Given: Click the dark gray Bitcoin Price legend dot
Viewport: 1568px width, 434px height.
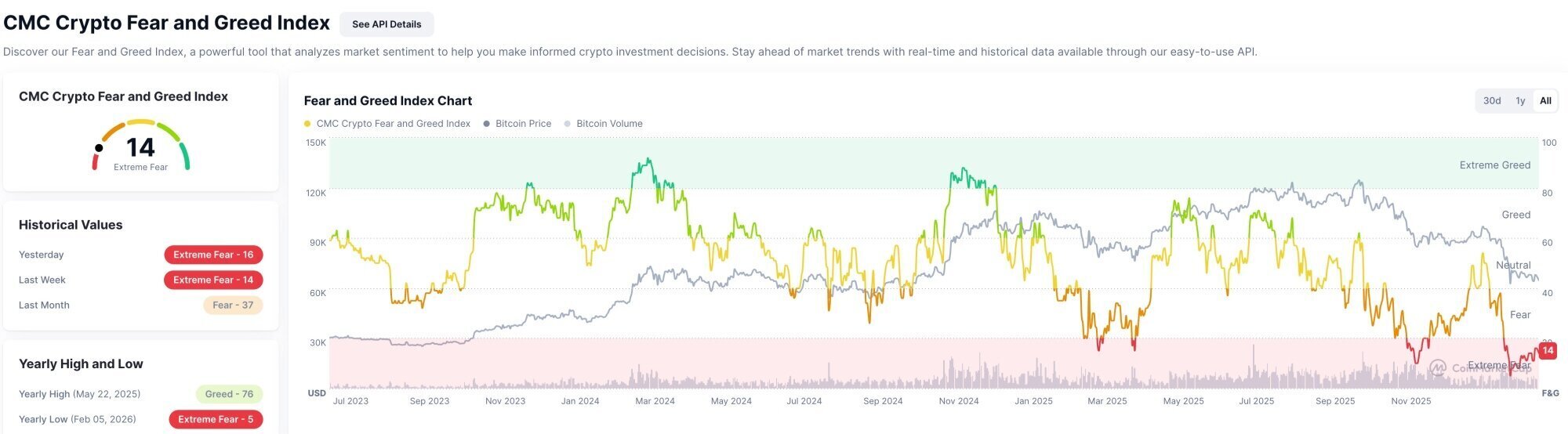Looking at the screenshot, I should 487,124.
